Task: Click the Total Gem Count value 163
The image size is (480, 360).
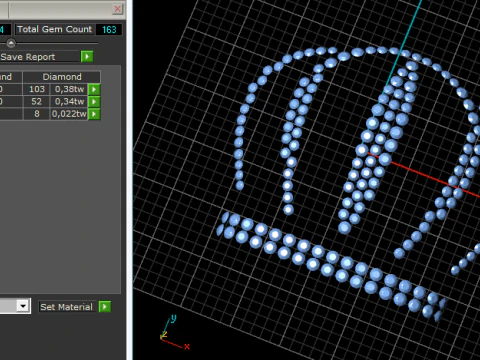Action: (109, 30)
